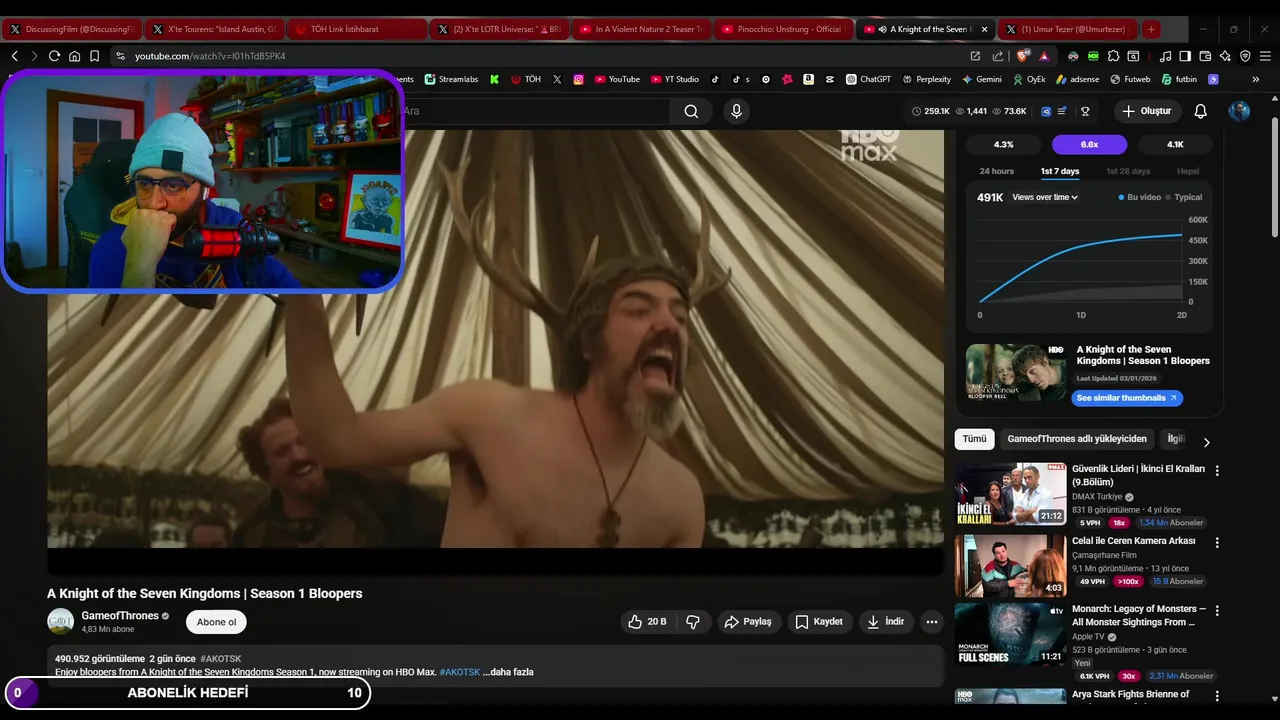1280x720 pixels.
Task: Switch to Umur Tezer X tab
Action: (1067, 29)
